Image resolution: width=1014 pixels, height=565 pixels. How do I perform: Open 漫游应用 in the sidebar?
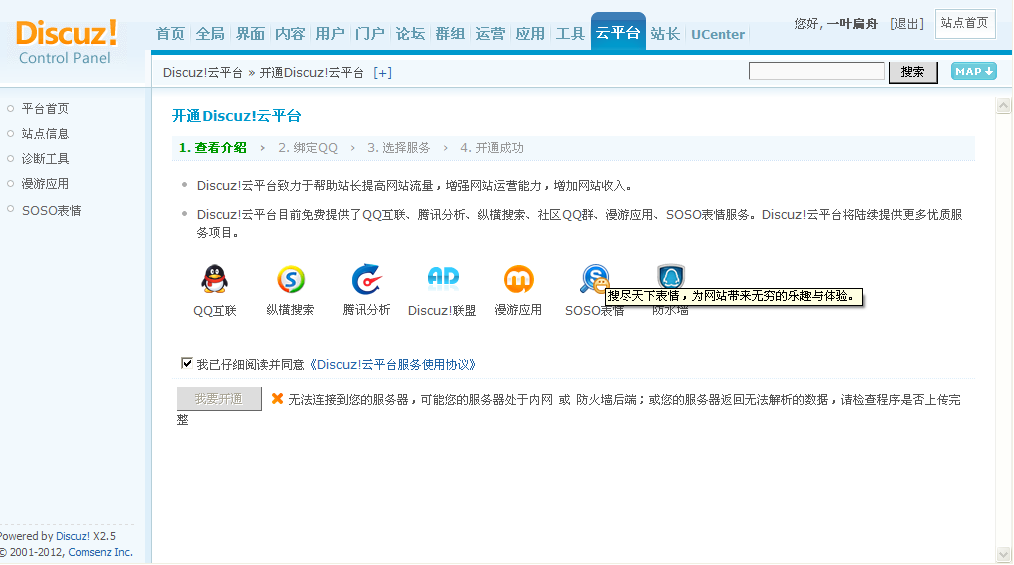(x=45, y=184)
